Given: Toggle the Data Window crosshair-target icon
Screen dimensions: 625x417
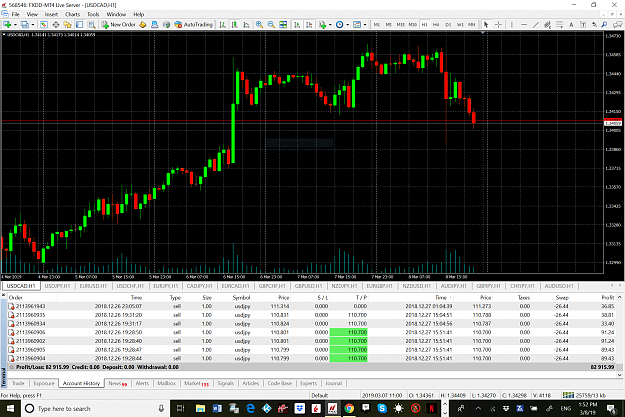Looking at the screenshot, I should [x=56, y=25].
